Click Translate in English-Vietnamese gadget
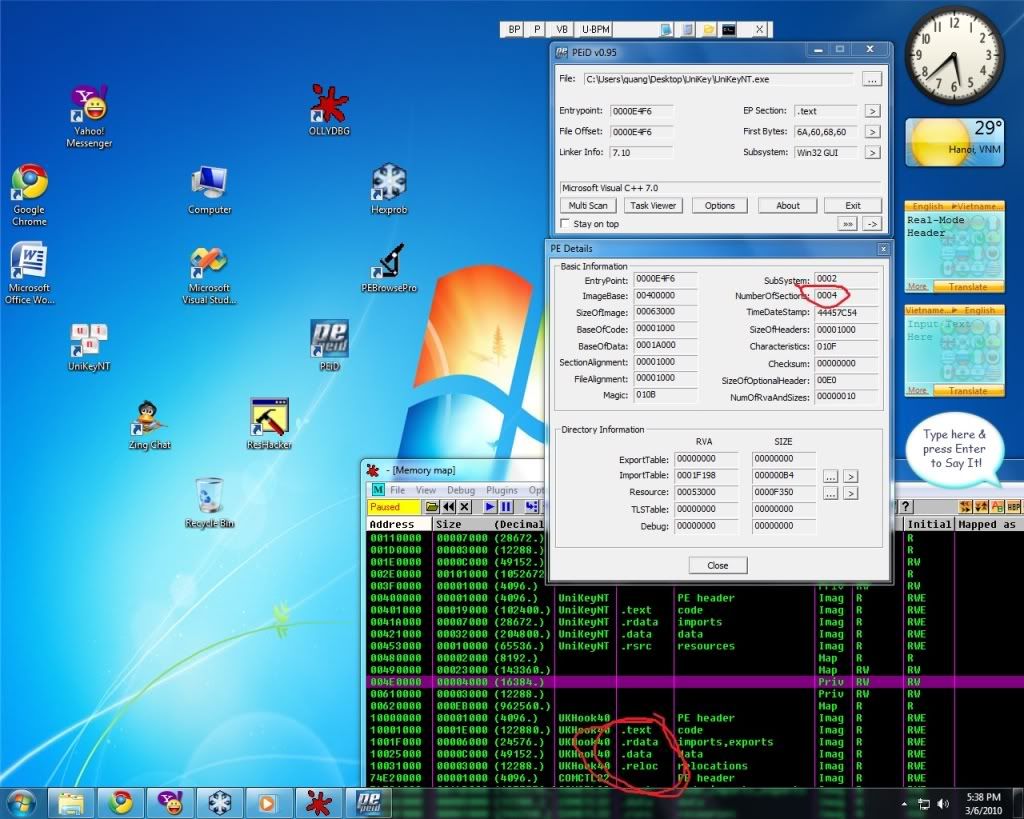The image size is (1024, 819). click(968, 287)
